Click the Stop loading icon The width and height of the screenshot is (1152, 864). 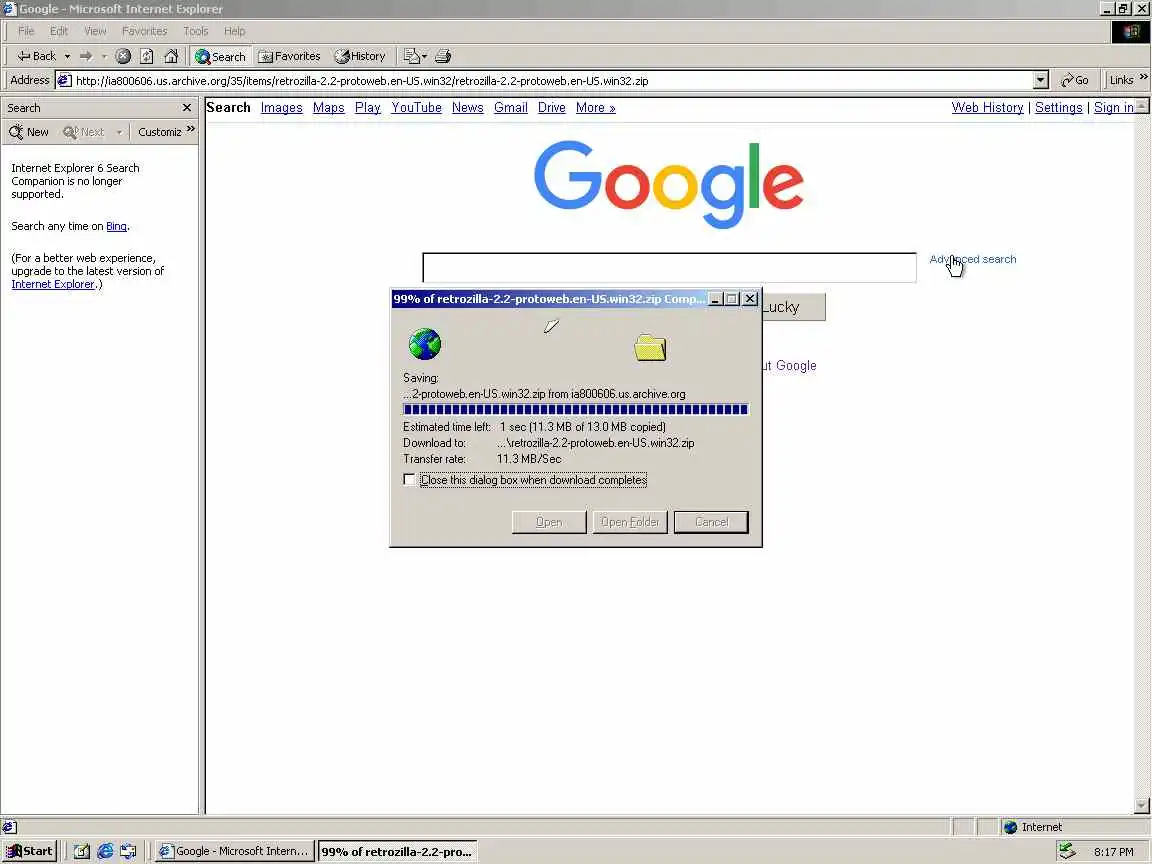click(x=123, y=56)
